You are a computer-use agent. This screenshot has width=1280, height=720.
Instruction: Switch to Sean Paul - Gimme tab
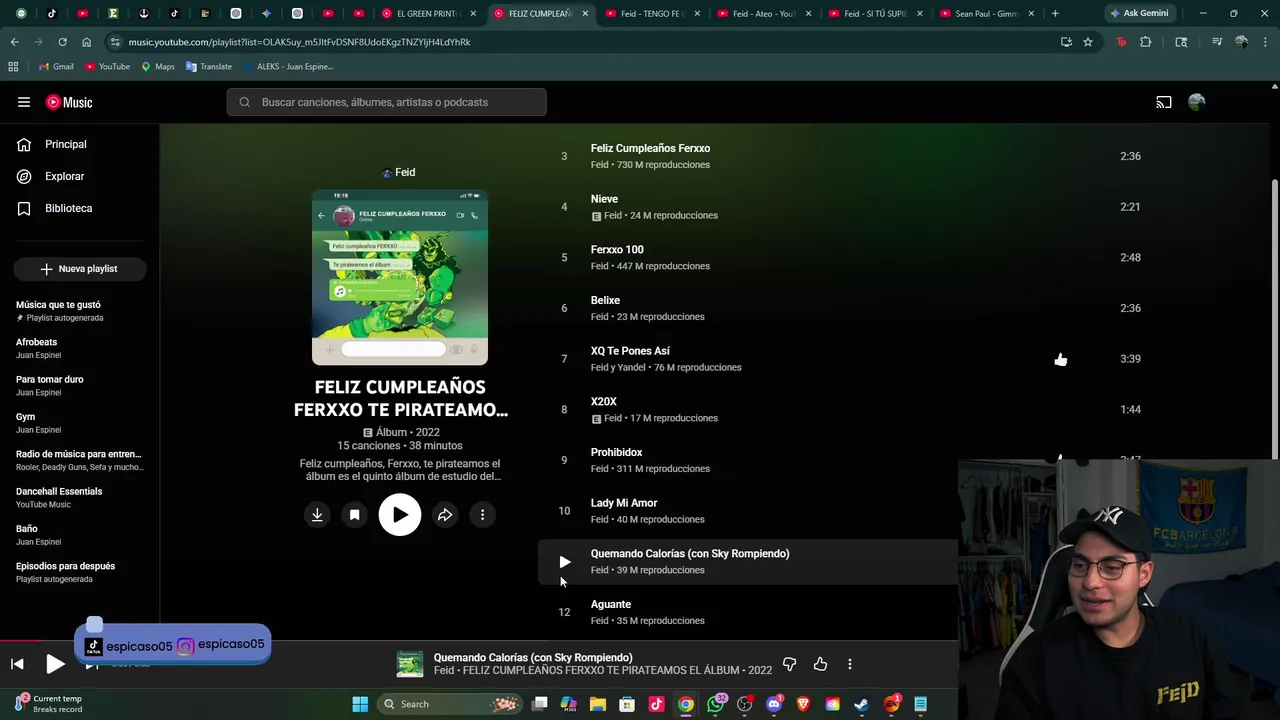point(986,14)
